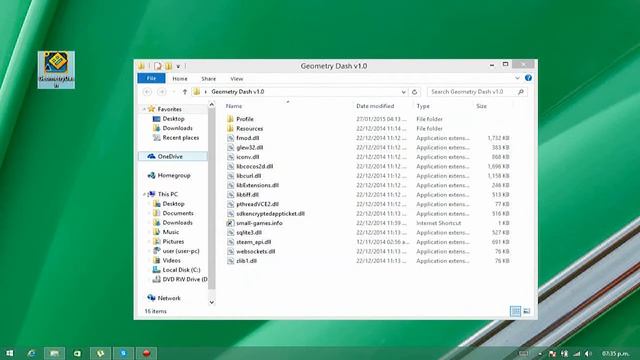Click the volume icon in system tray
This screenshot has height=360, width=640.
coord(588,353)
